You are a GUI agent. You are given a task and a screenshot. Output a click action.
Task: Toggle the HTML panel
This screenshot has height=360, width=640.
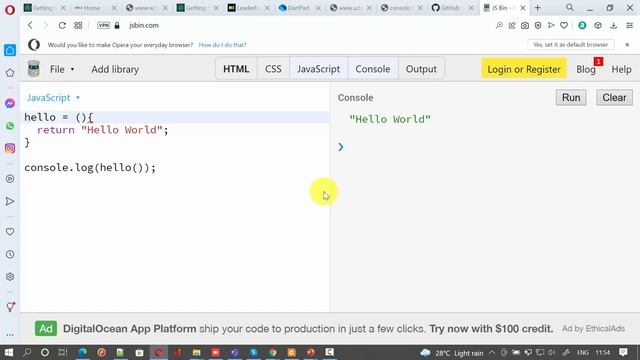tap(236, 69)
